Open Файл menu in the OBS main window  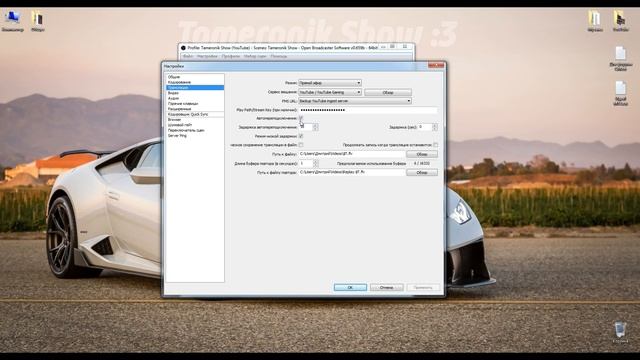[x=188, y=56]
